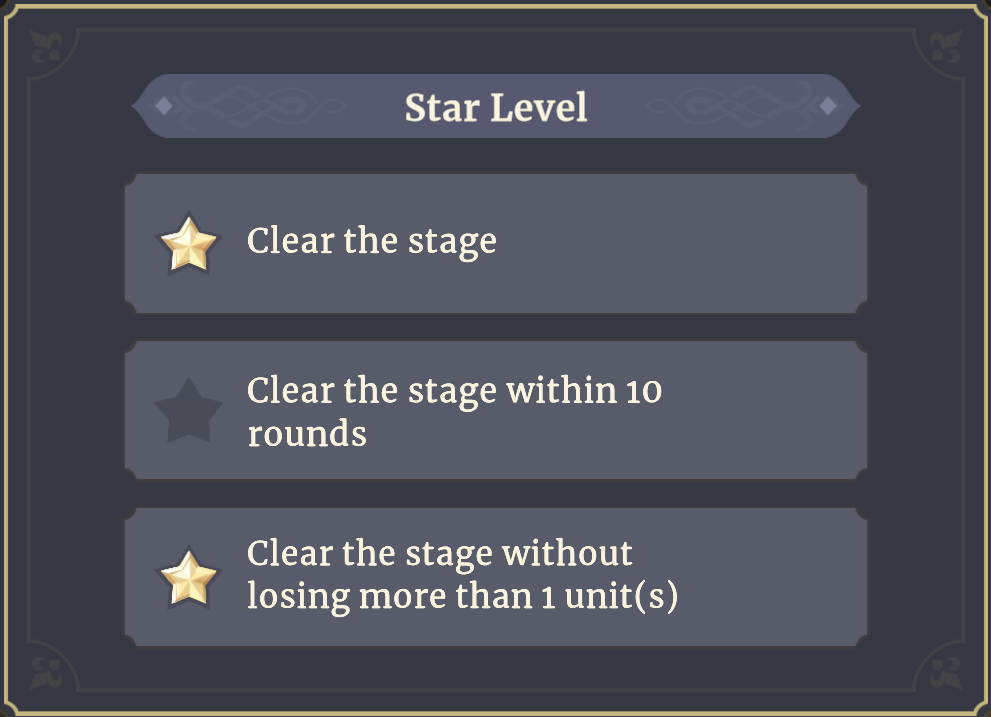Click the Clear the stage text
The height and width of the screenshot is (717, 991).
(x=372, y=242)
